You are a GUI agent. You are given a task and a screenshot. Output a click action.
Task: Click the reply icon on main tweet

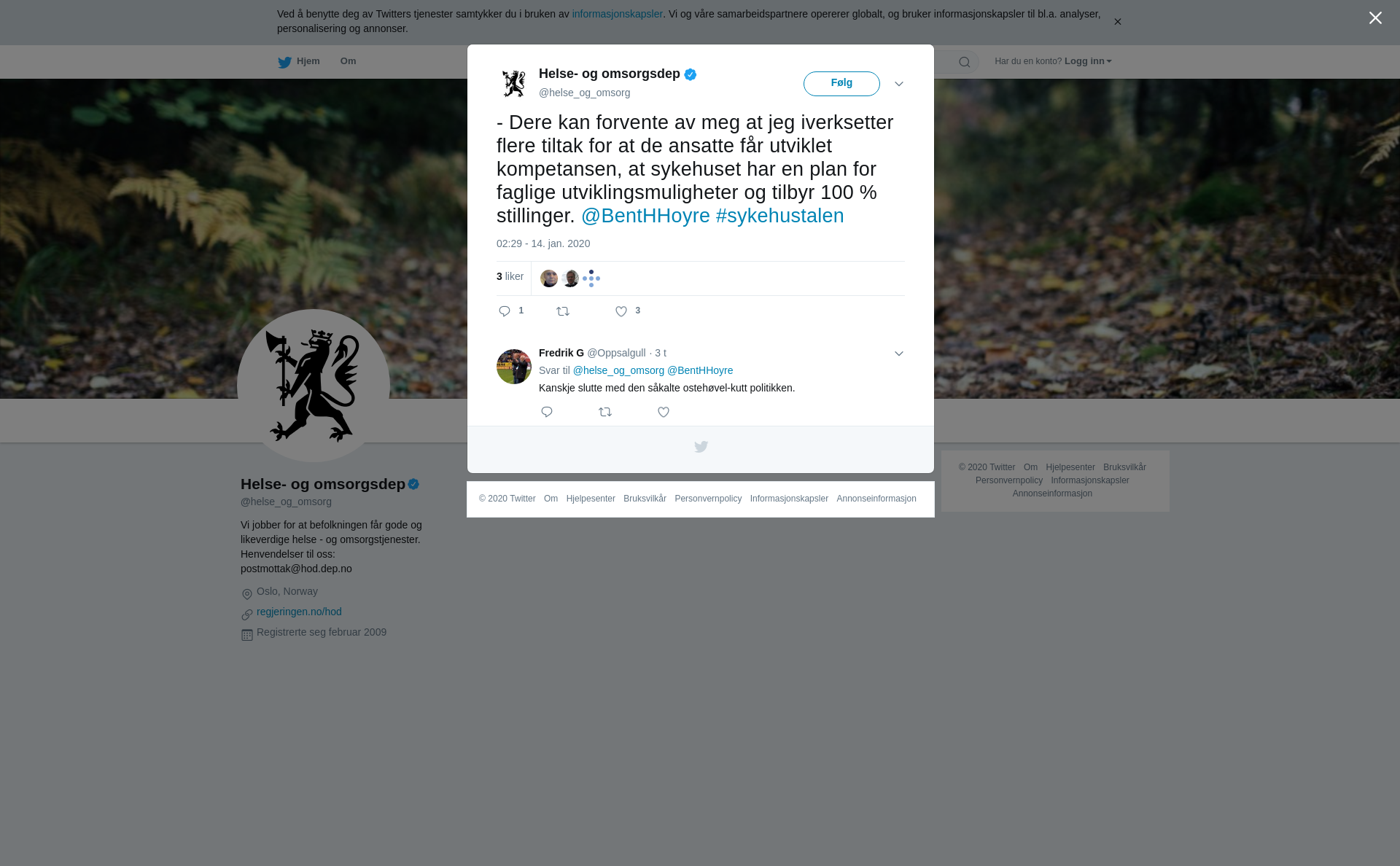point(505,311)
